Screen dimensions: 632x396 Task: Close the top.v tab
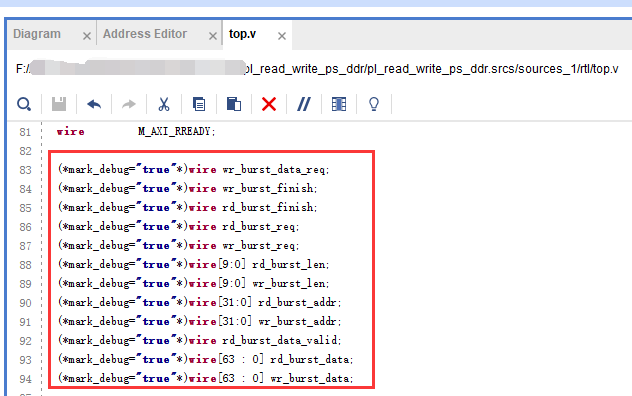[x=282, y=36]
